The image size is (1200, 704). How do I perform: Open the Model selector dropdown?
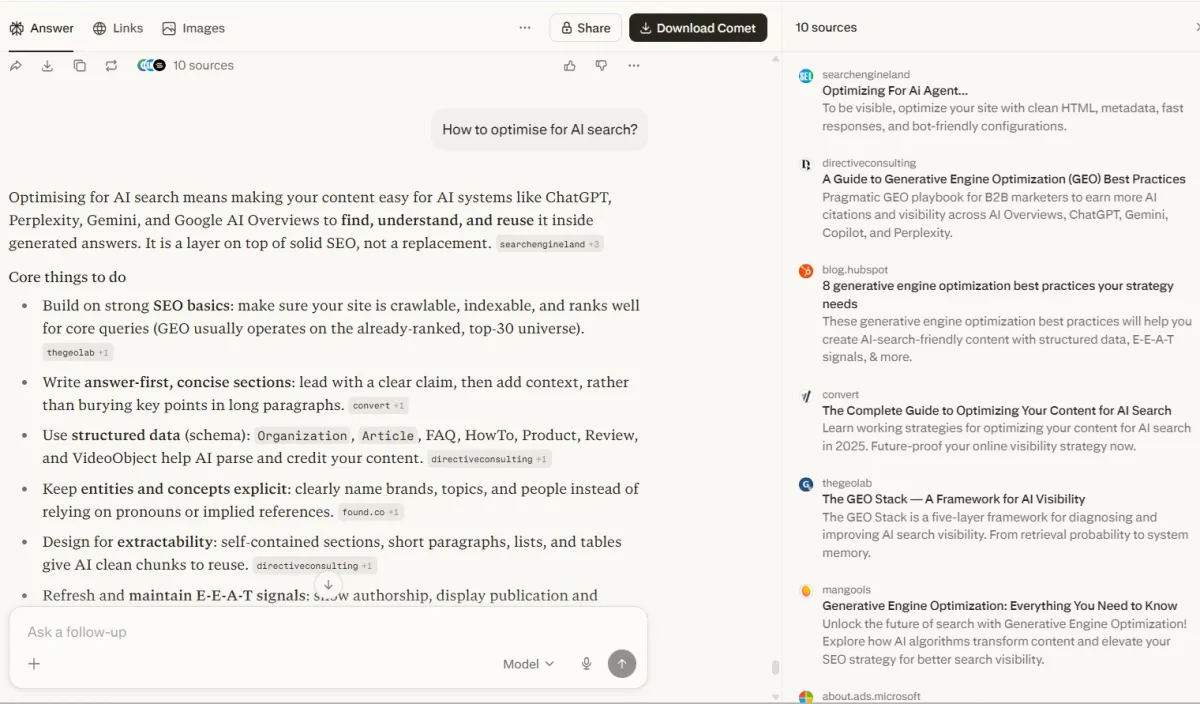point(528,663)
